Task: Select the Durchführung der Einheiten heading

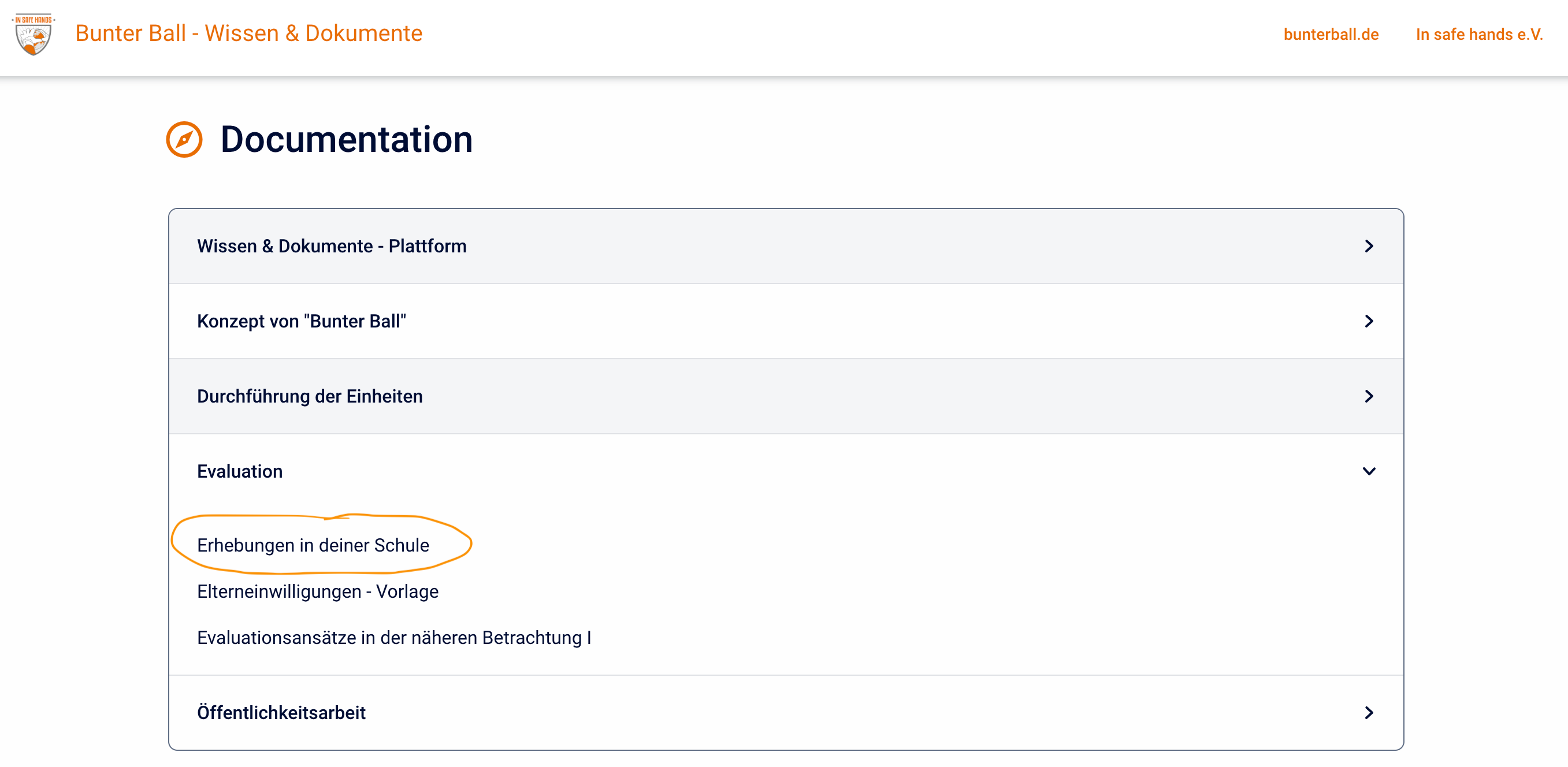Action: (309, 396)
